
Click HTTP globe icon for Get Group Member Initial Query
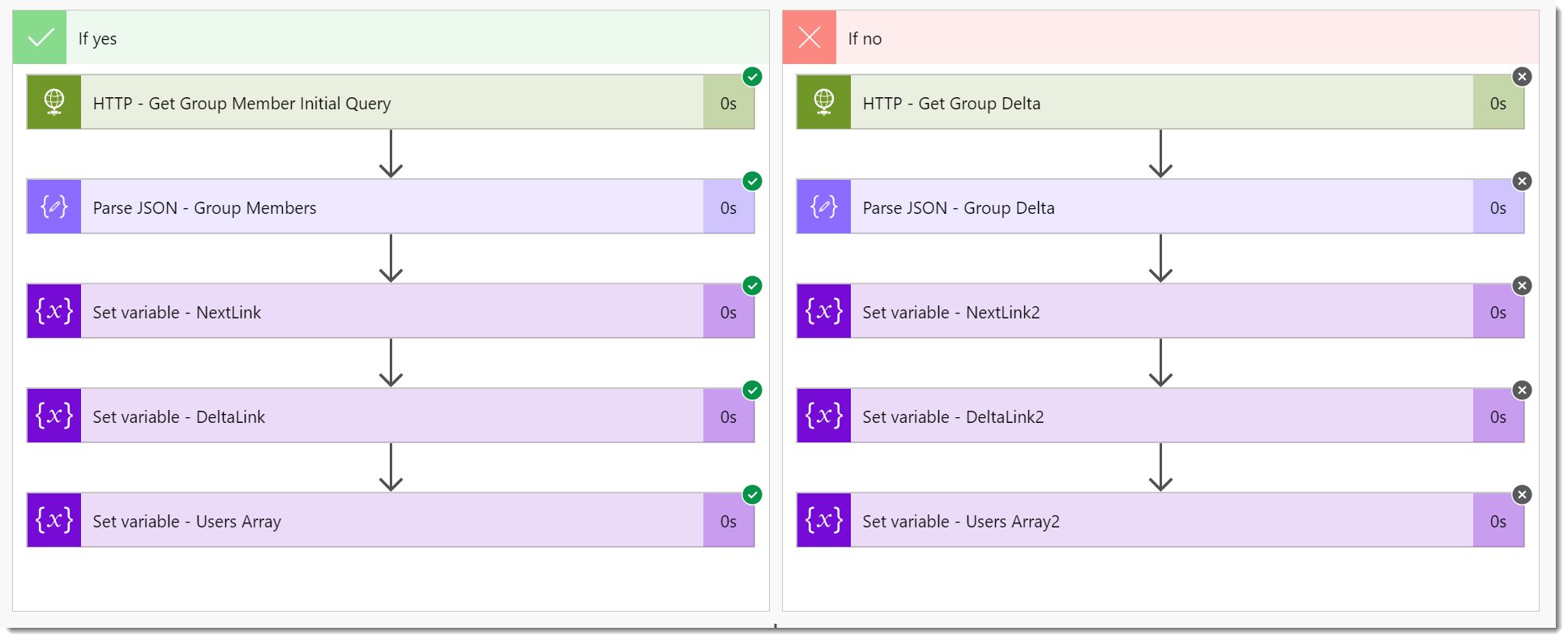pyautogui.click(x=54, y=102)
